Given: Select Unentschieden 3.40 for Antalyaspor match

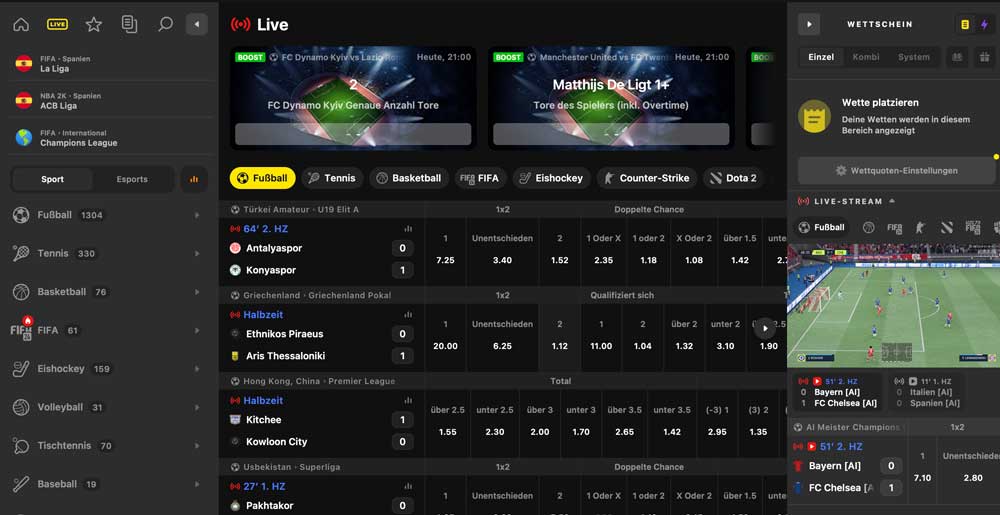Looking at the screenshot, I should (x=502, y=252).
